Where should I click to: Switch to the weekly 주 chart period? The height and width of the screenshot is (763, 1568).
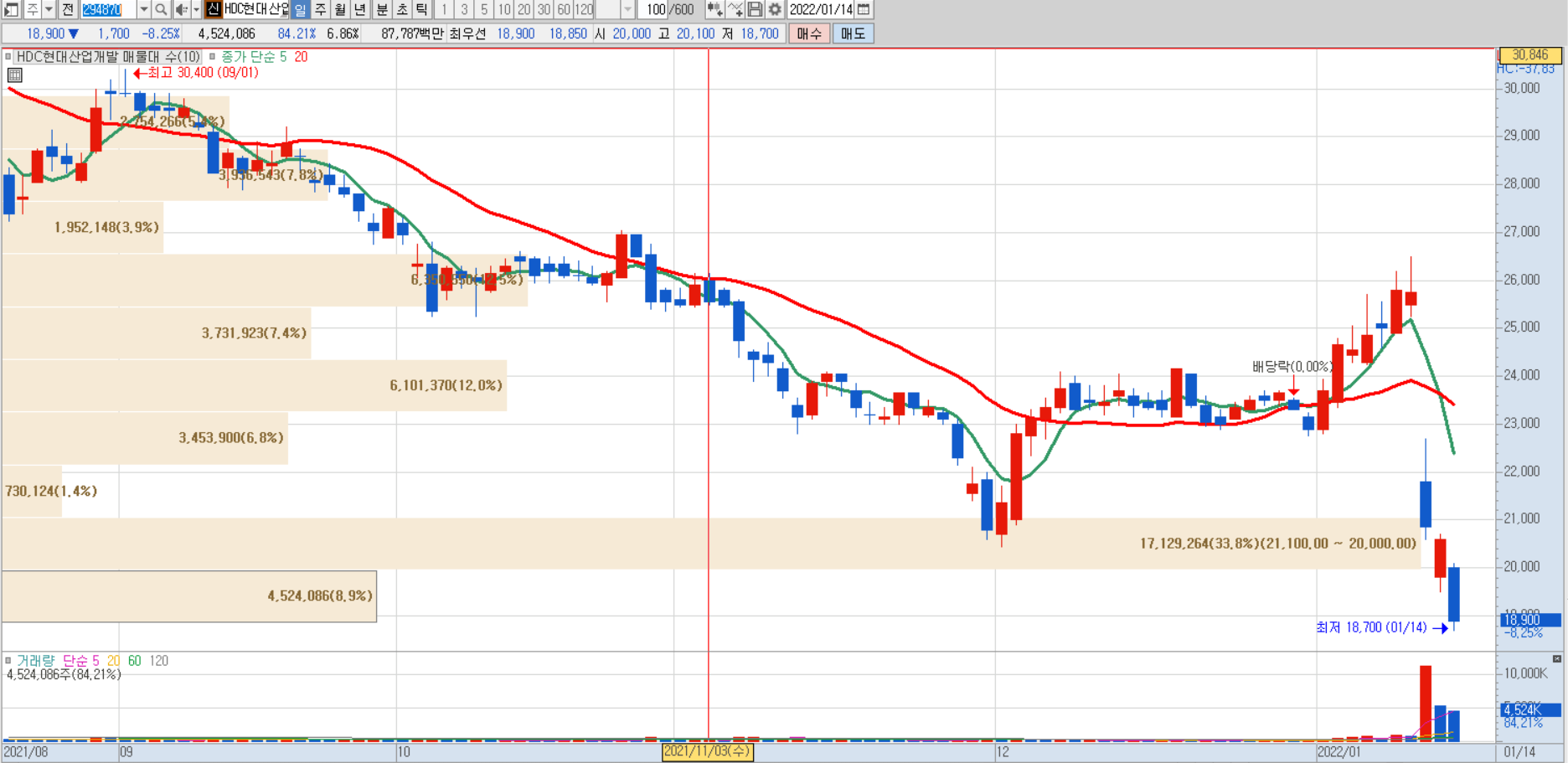tap(320, 9)
